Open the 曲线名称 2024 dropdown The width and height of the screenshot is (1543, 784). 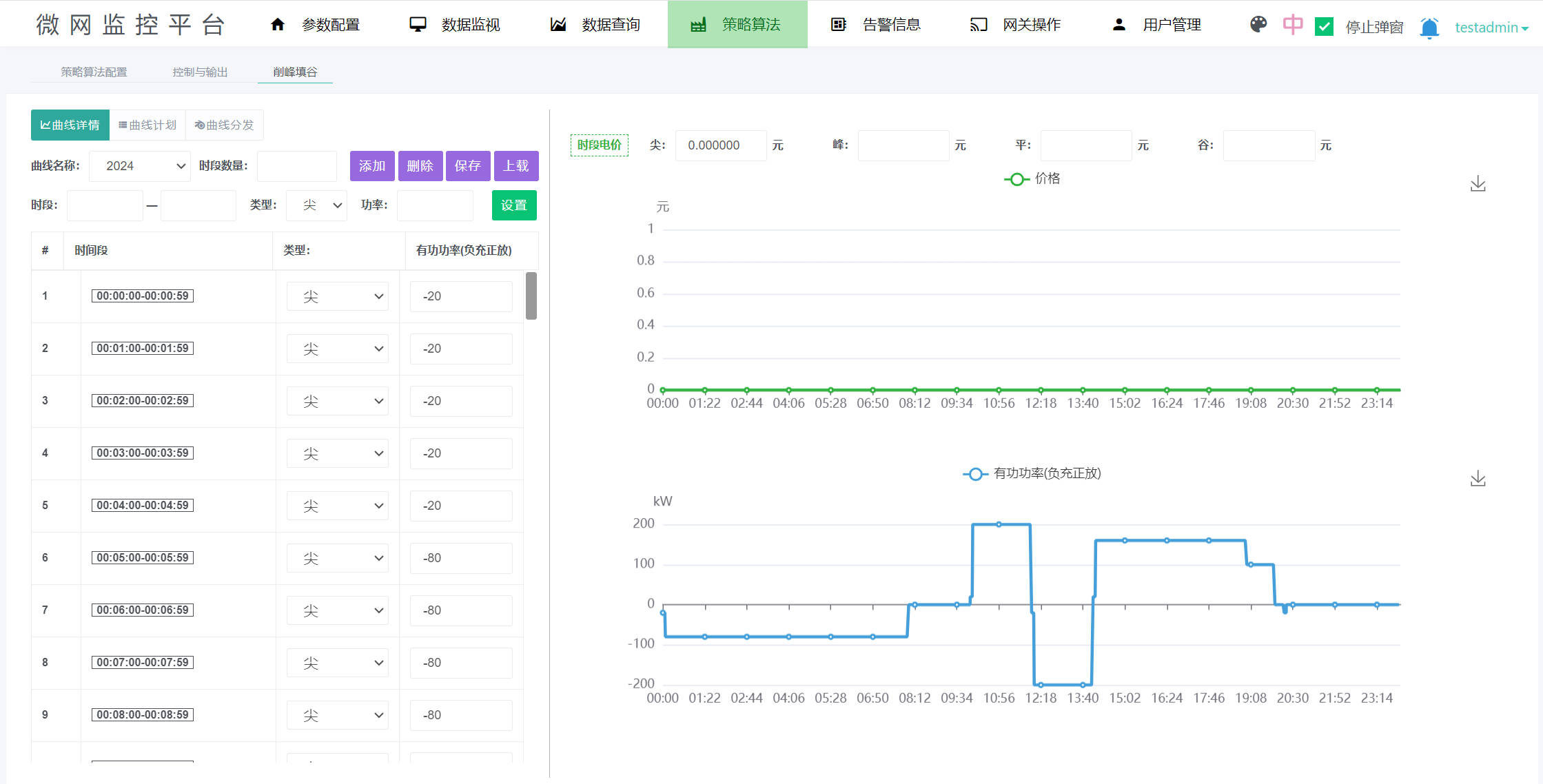point(140,166)
